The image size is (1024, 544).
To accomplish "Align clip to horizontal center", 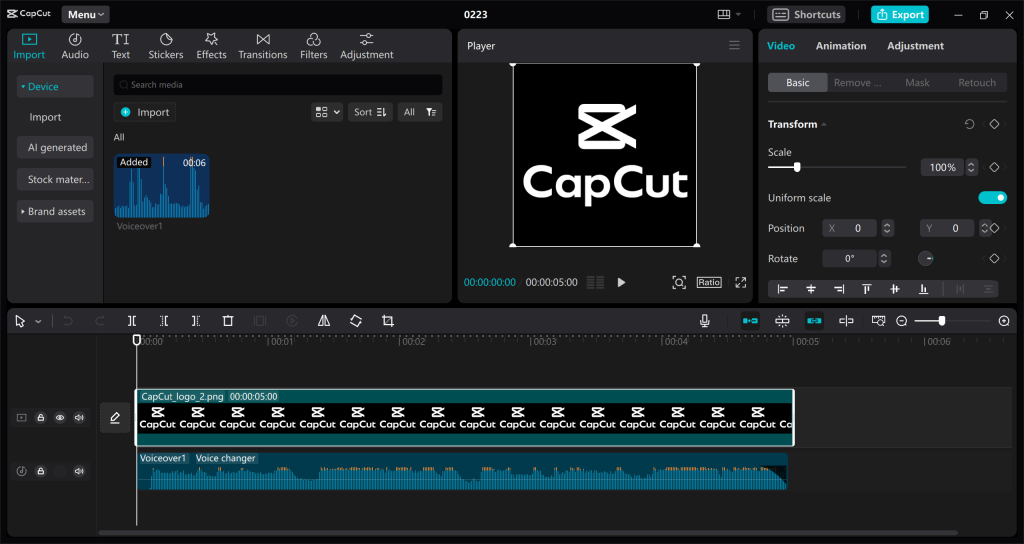I will [810, 289].
